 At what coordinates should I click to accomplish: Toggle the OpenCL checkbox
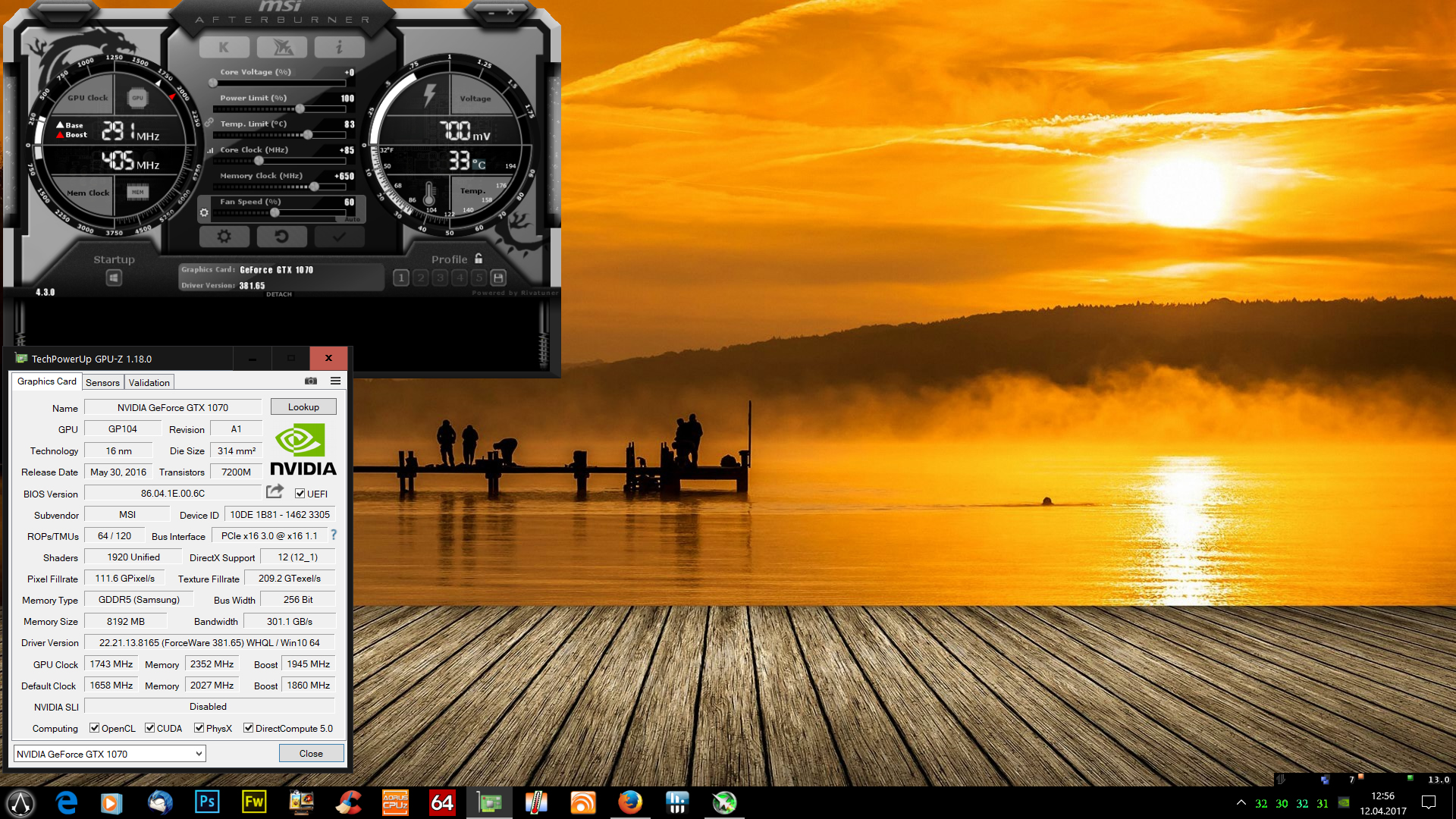click(95, 728)
